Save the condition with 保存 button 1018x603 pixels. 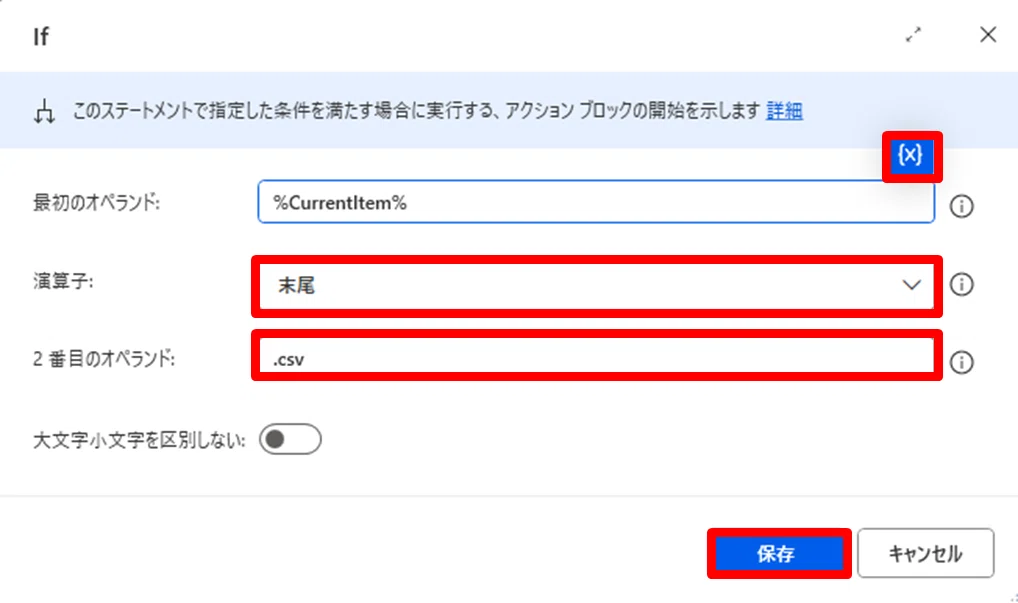click(778, 554)
